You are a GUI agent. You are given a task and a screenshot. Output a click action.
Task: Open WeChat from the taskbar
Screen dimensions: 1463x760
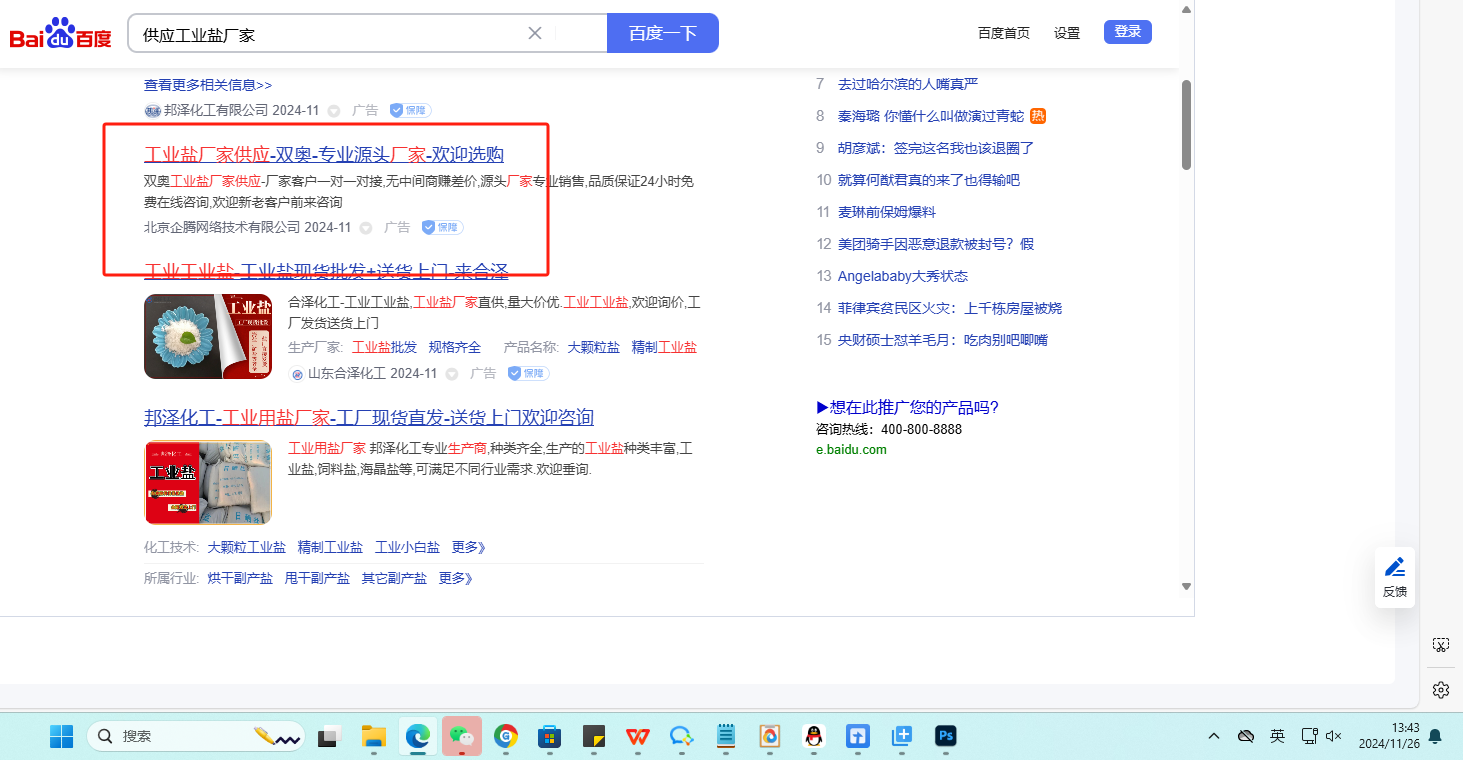tap(461, 736)
